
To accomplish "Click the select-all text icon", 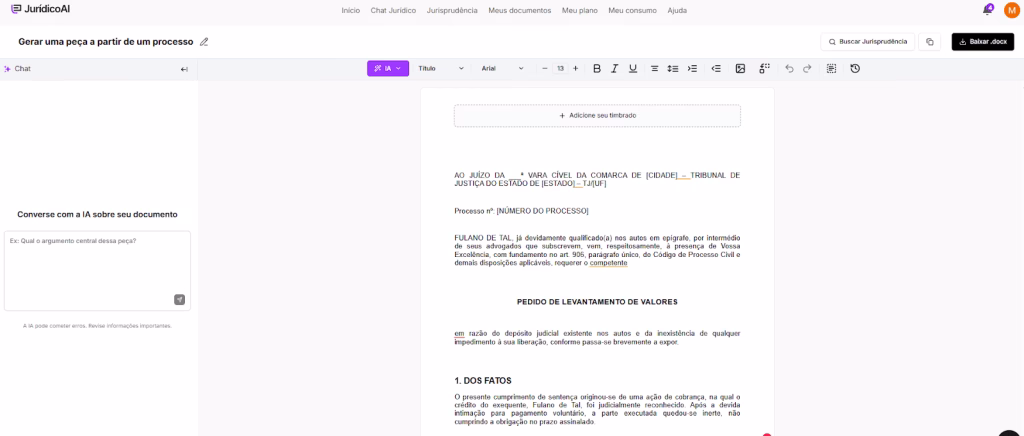I will tap(831, 68).
